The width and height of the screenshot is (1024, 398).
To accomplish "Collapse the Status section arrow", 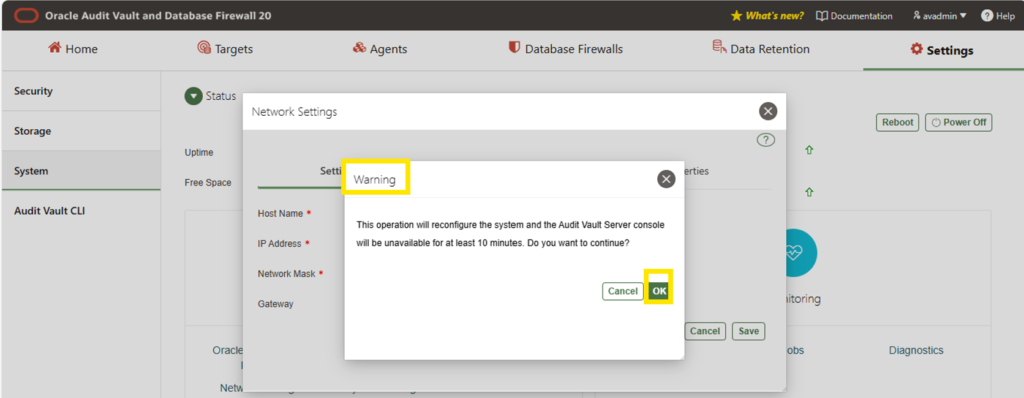I will [x=193, y=97].
